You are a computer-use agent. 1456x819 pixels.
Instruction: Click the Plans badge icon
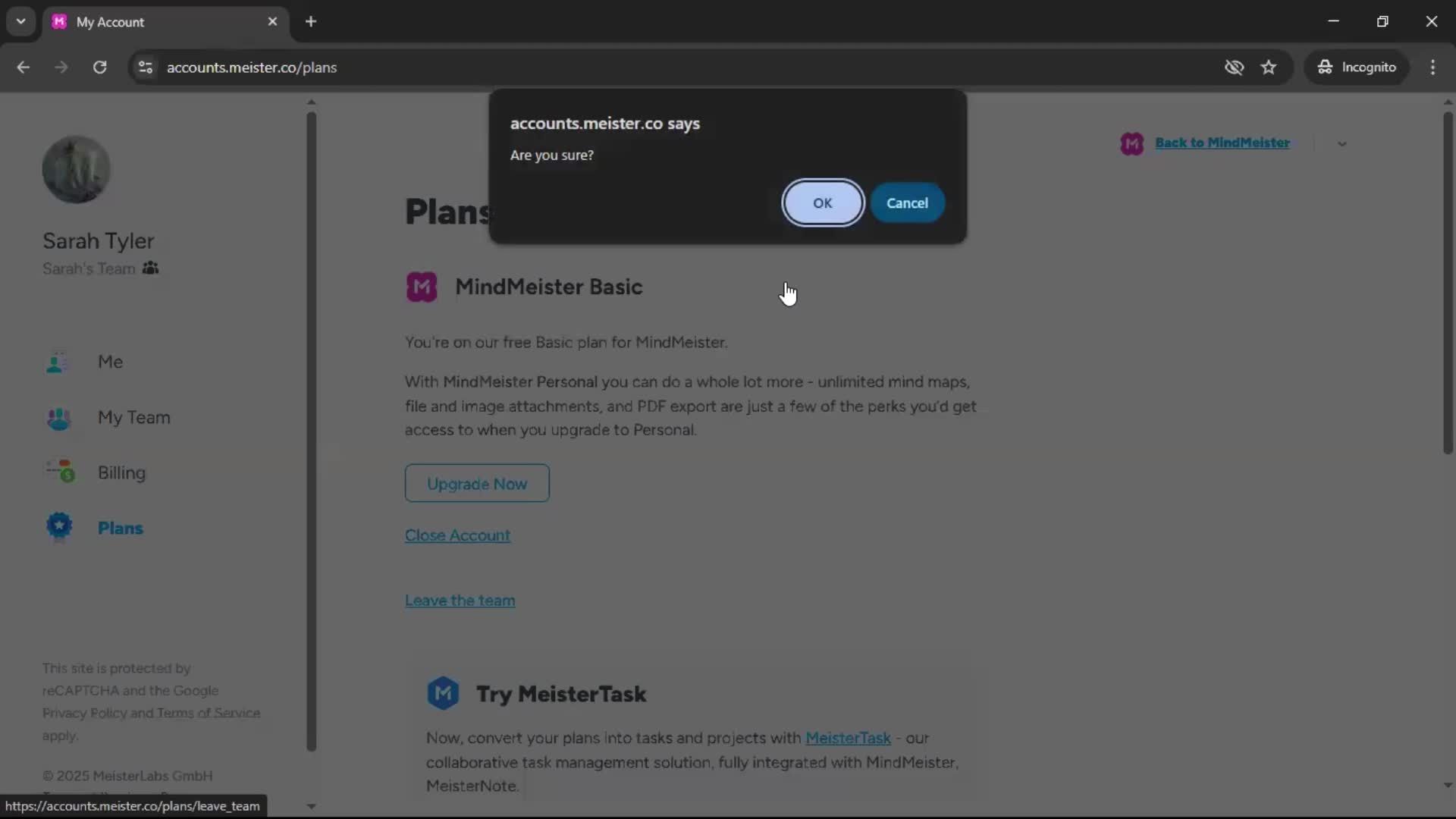[x=59, y=526]
